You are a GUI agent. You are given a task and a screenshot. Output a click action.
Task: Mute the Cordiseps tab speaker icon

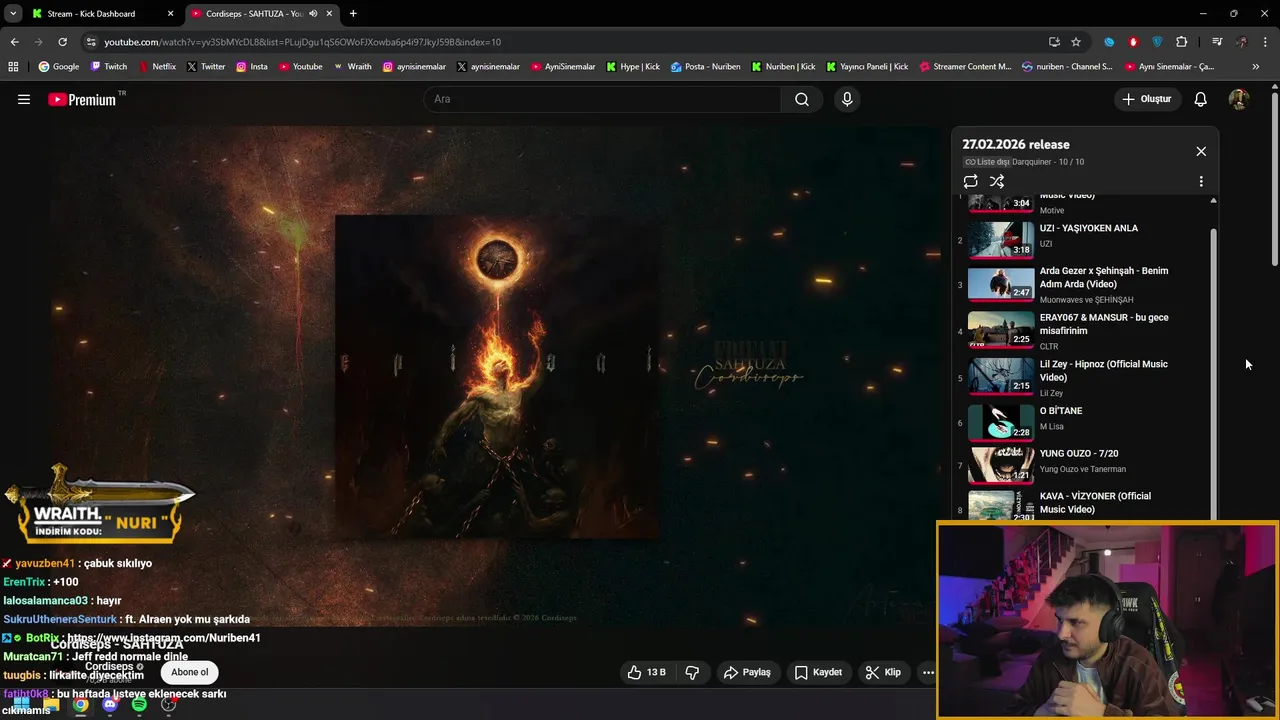(x=313, y=14)
